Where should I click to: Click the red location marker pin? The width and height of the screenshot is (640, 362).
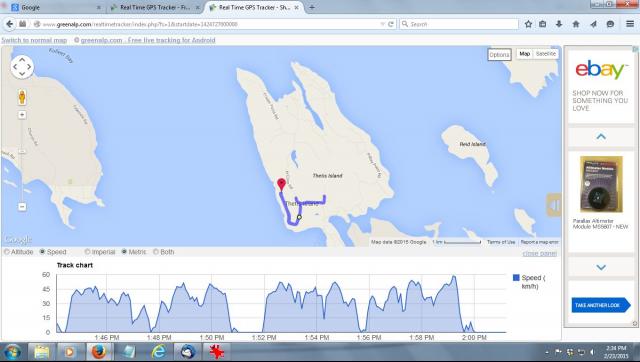(x=281, y=184)
